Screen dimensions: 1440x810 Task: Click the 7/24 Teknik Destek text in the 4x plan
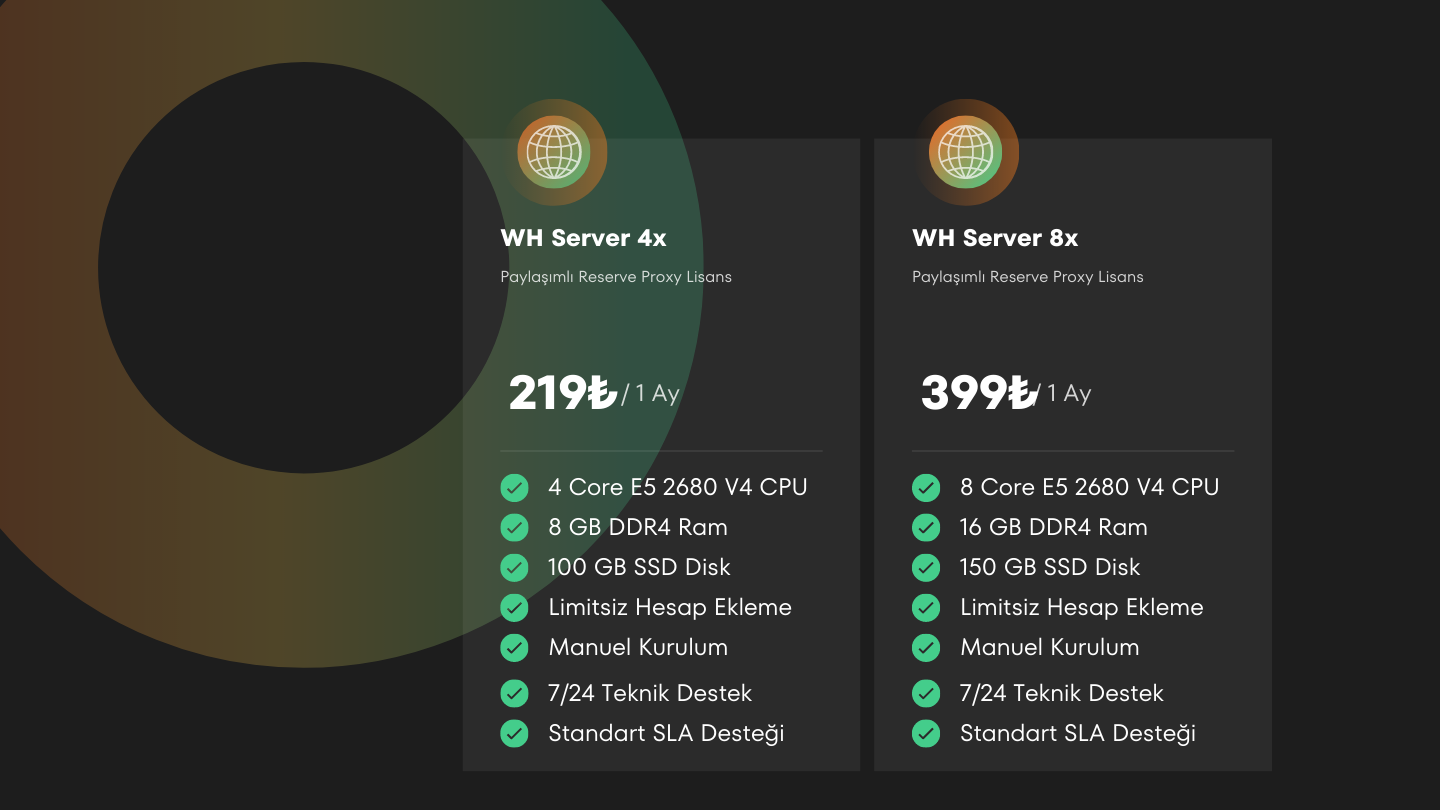click(x=650, y=693)
